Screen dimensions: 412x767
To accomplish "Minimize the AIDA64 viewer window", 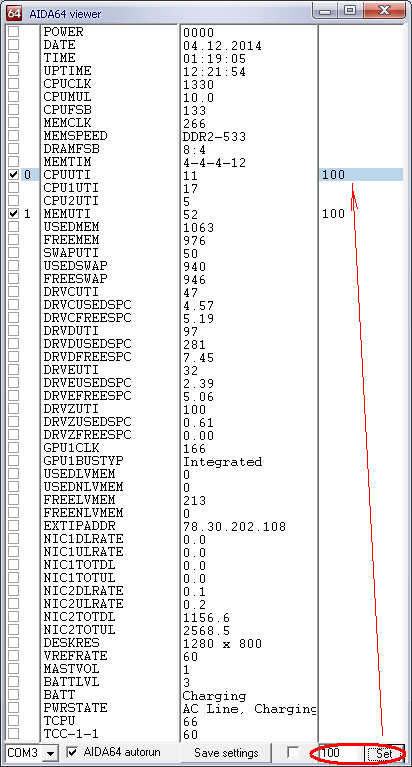I will click(x=326, y=10).
